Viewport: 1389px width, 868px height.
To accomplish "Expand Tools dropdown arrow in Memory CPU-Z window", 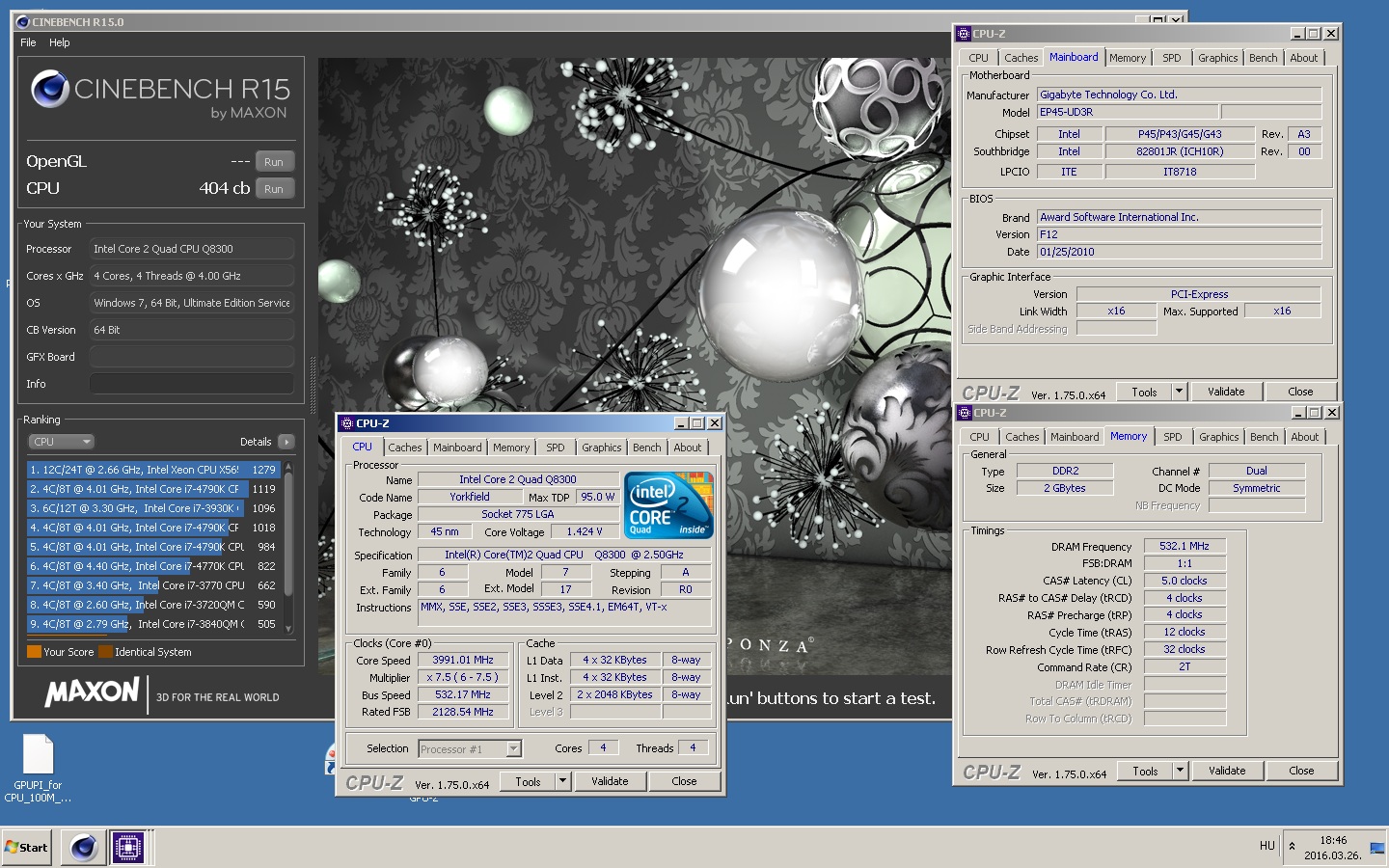I will pos(1181,771).
